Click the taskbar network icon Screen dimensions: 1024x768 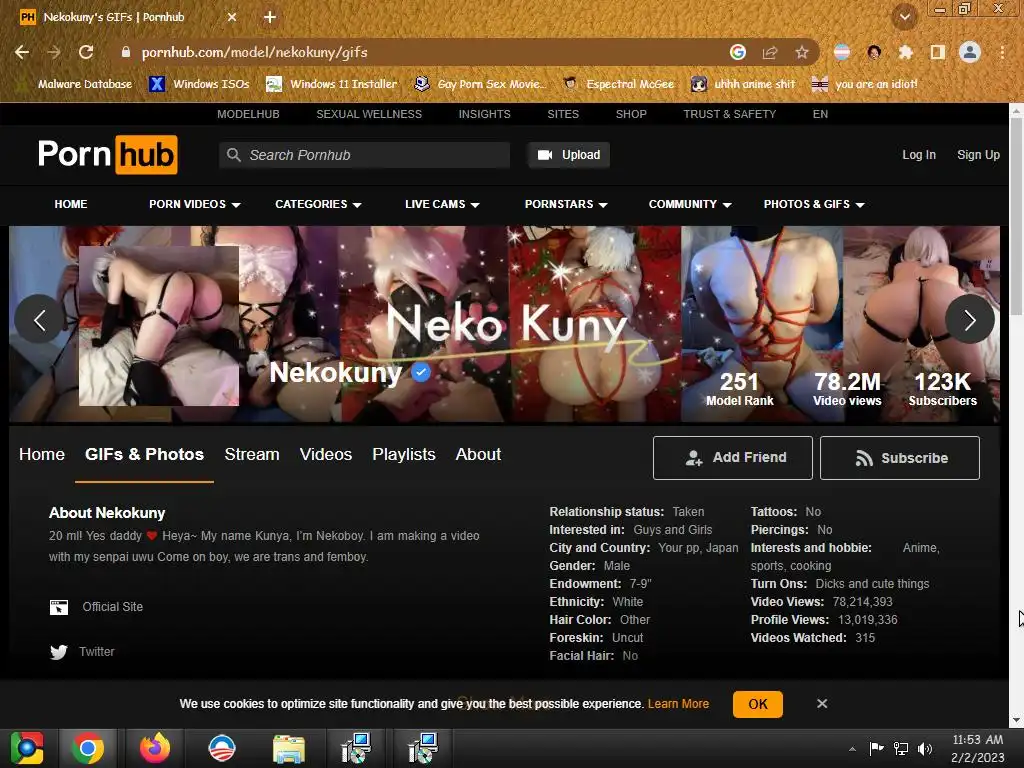click(x=901, y=748)
